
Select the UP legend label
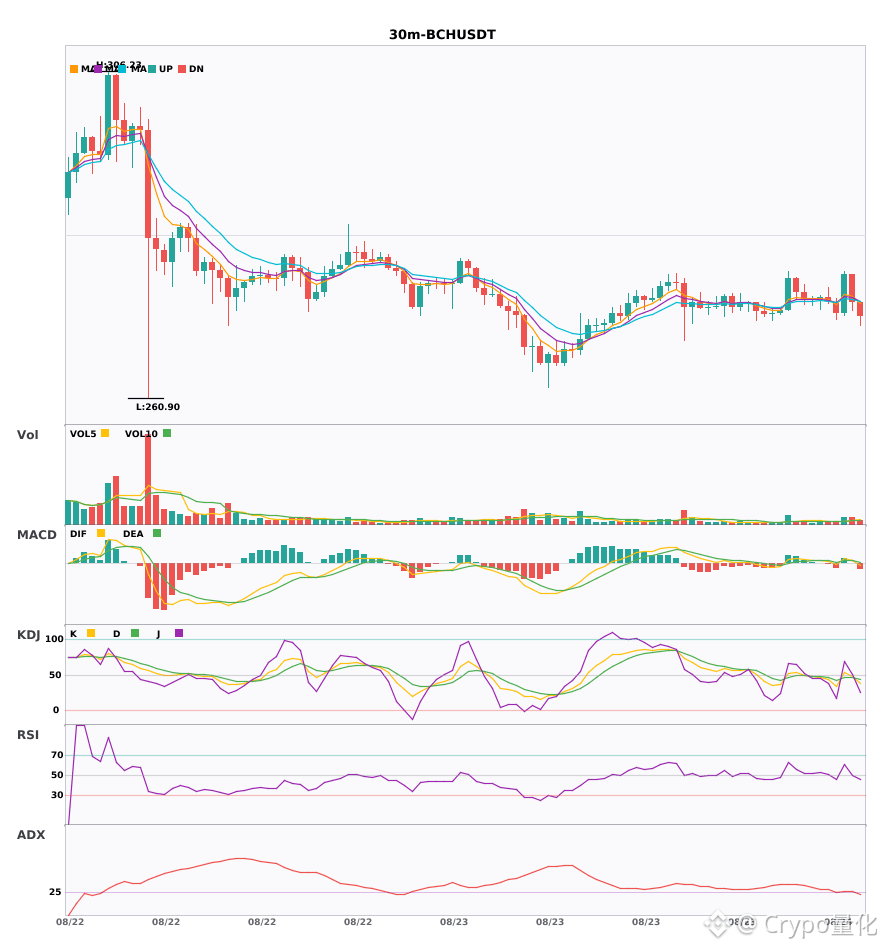[x=166, y=69]
